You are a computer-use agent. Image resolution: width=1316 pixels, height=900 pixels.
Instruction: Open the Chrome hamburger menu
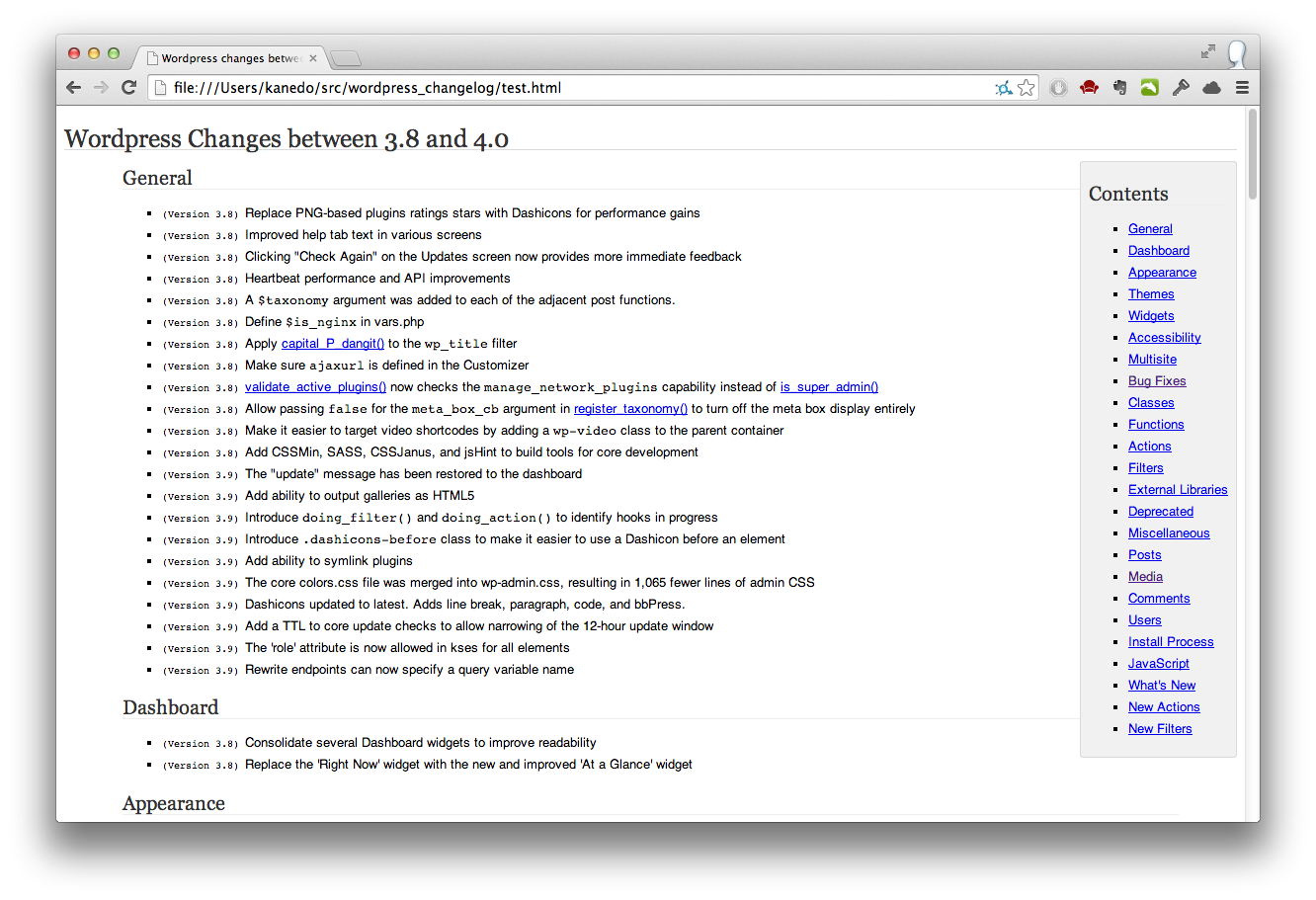tap(1242, 87)
